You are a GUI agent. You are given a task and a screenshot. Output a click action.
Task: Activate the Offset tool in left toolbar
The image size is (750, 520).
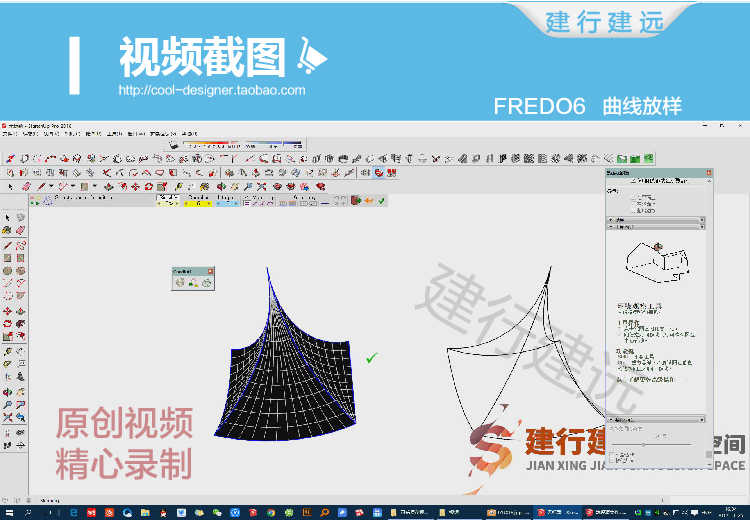tap(20, 336)
